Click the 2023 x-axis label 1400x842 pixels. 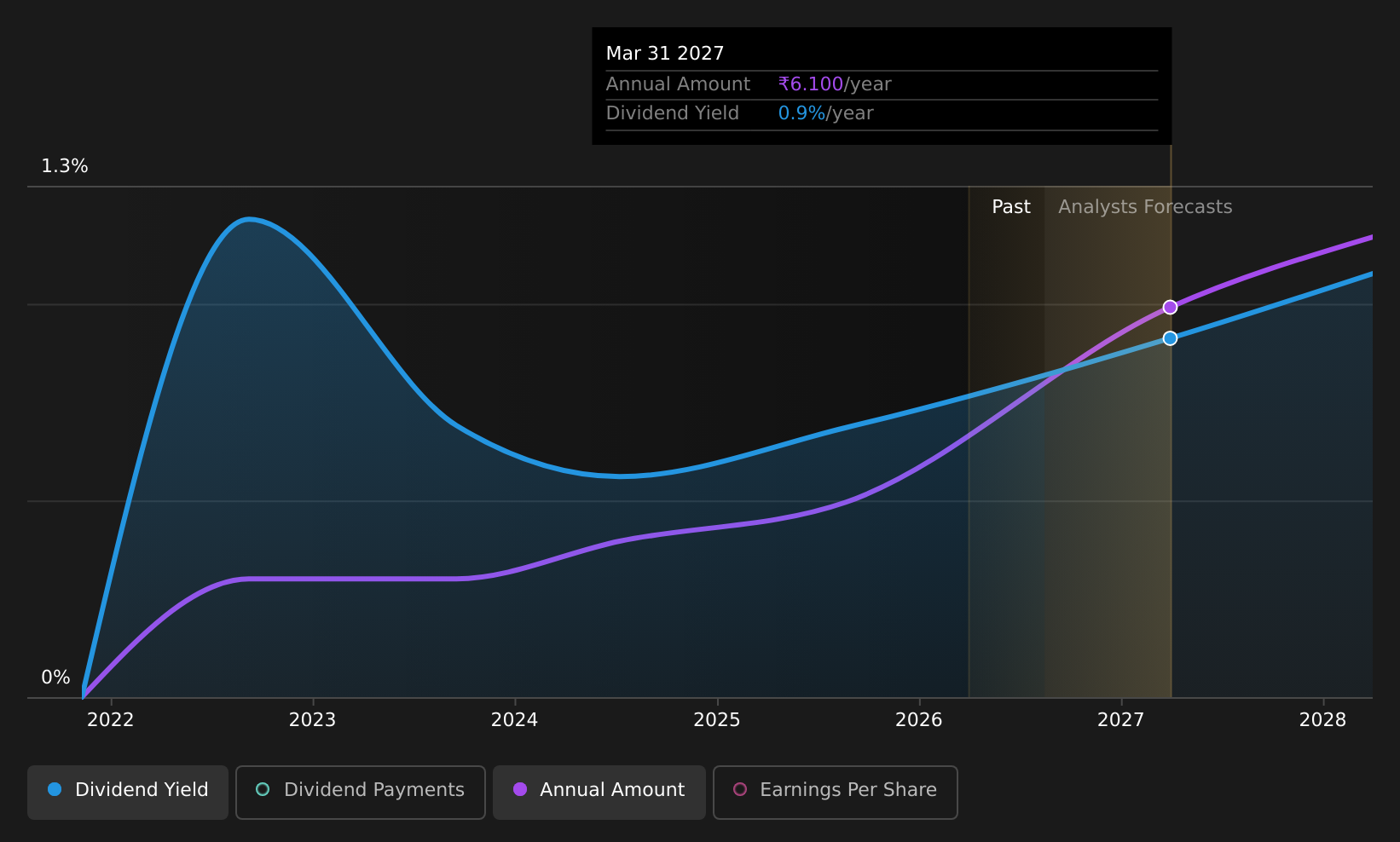tap(313, 720)
